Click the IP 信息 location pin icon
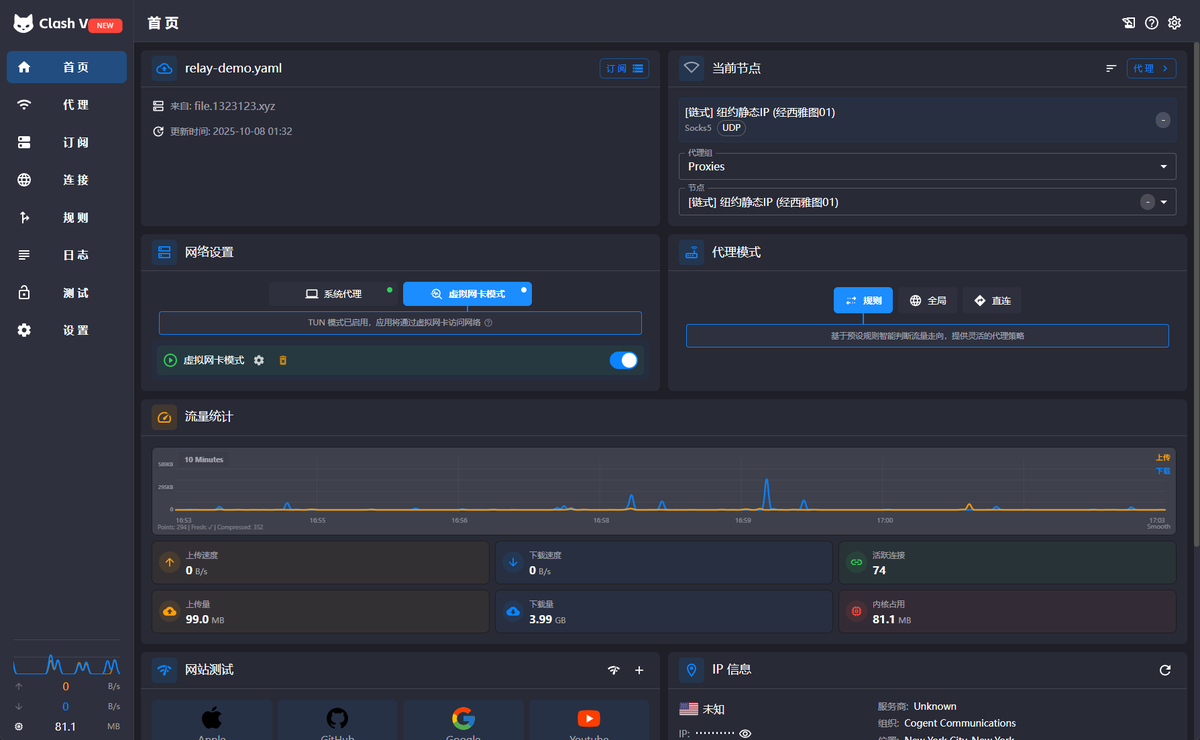The height and width of the screenshot is (740, 1200). 691,670
